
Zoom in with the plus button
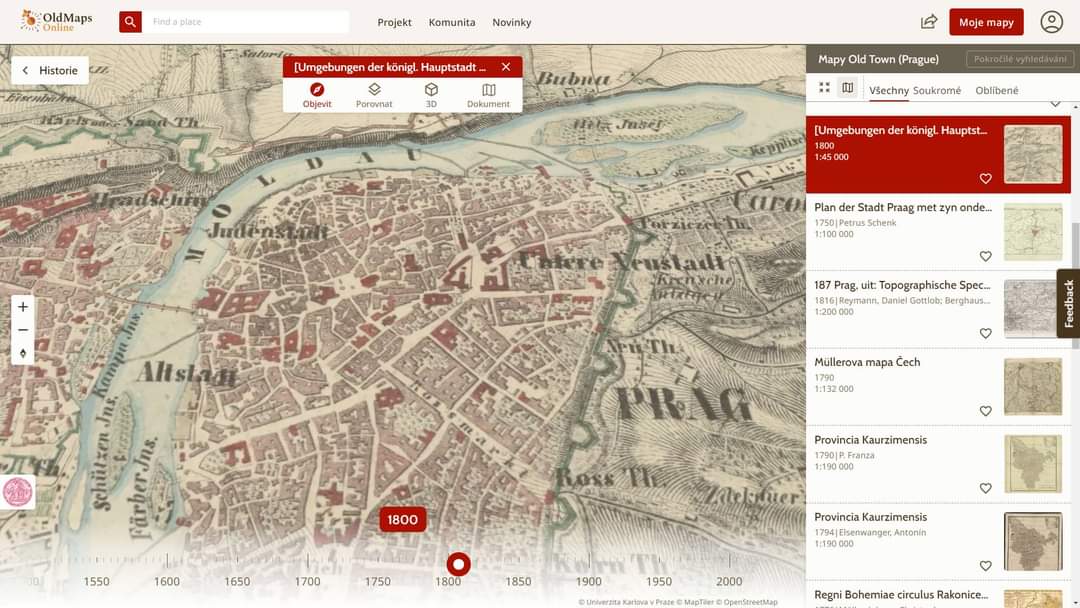tap(23, 306)
